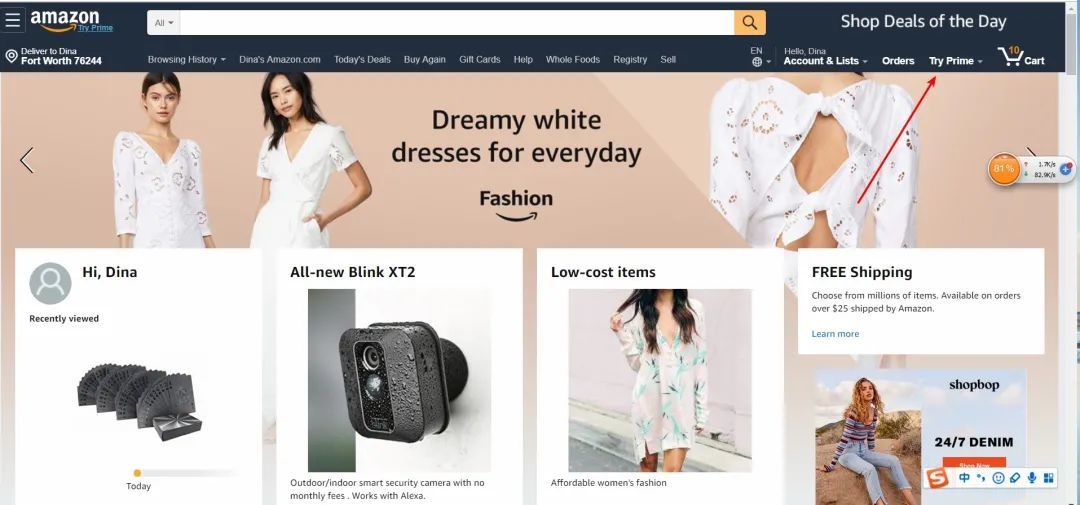Select Gift Cards in navigation bar

click(x=479, y=59)
